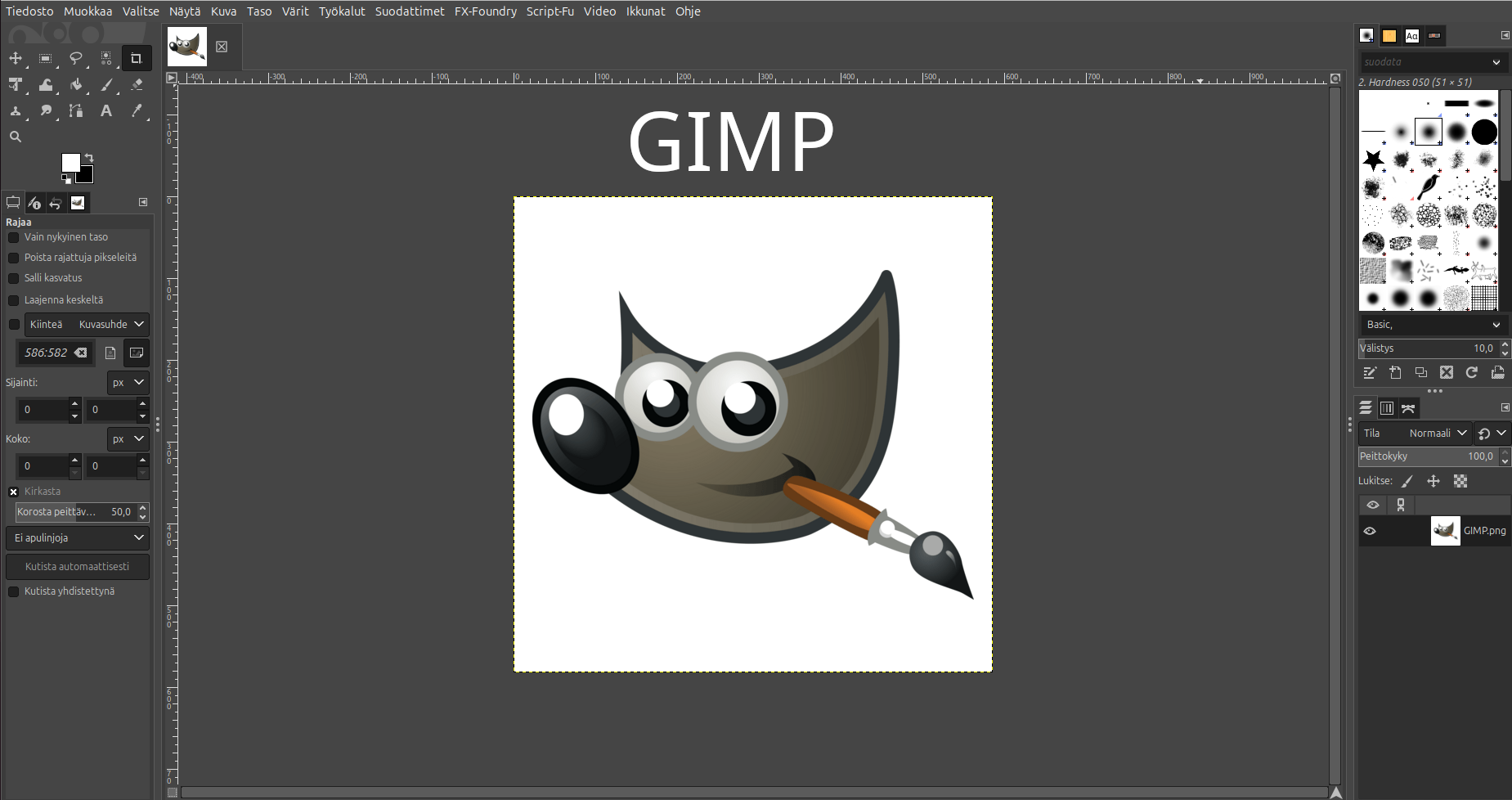The height and width of the screenshot is (800, 1512).
Task: Open the tool options tab configuration menu
Action: point(143,202)
